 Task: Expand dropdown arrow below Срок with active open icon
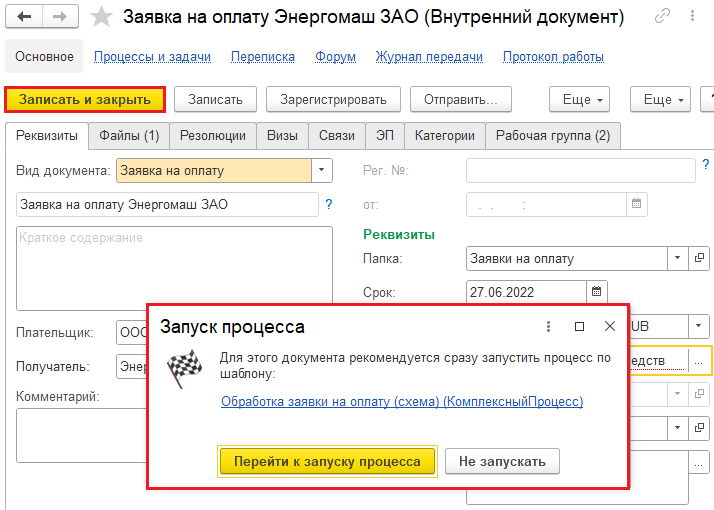678,428
